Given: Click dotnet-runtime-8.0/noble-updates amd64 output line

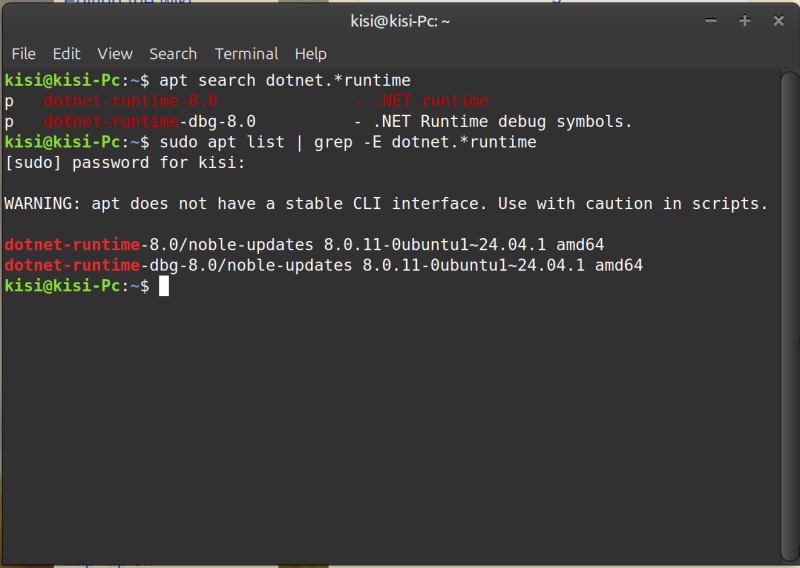Looking at the screenshot, I should pos(305,244).
